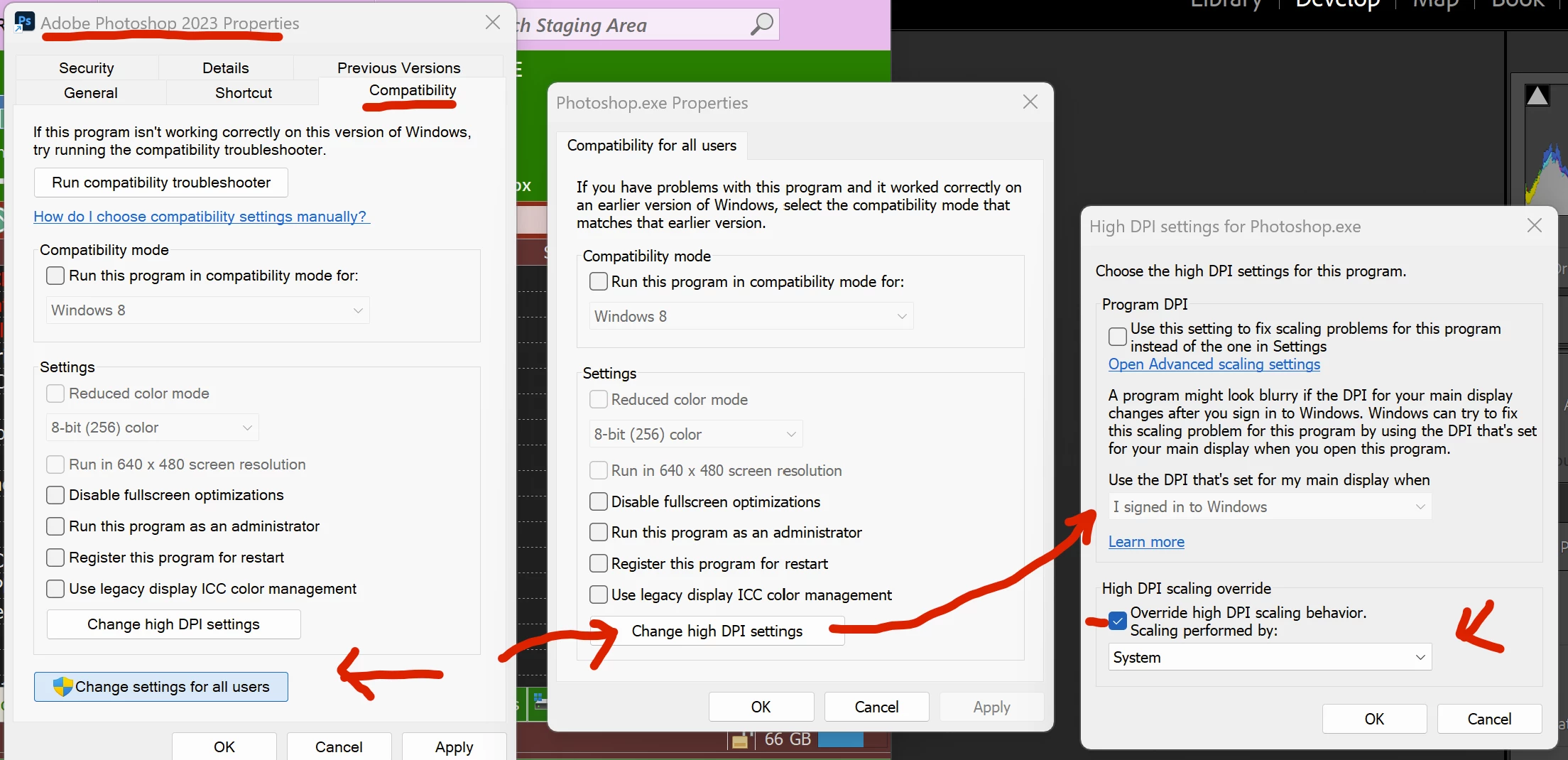
Task: Switch to the Security tab
Action: [x=87, y=67]
